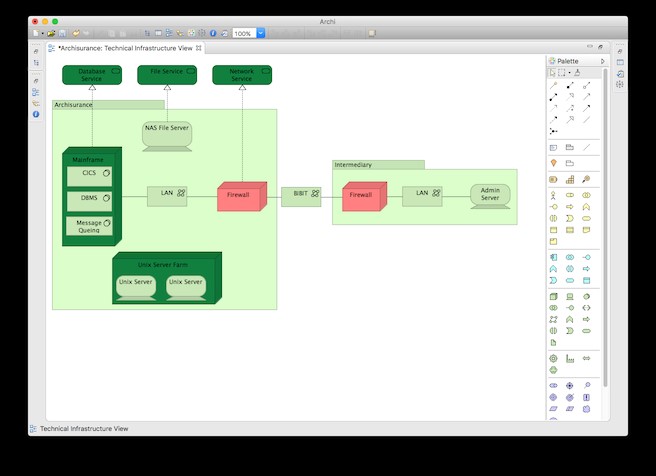This screenshot has height=476, width=656.
Task: Pick the Format Painter in the Palette
Action: click(577, 73)
